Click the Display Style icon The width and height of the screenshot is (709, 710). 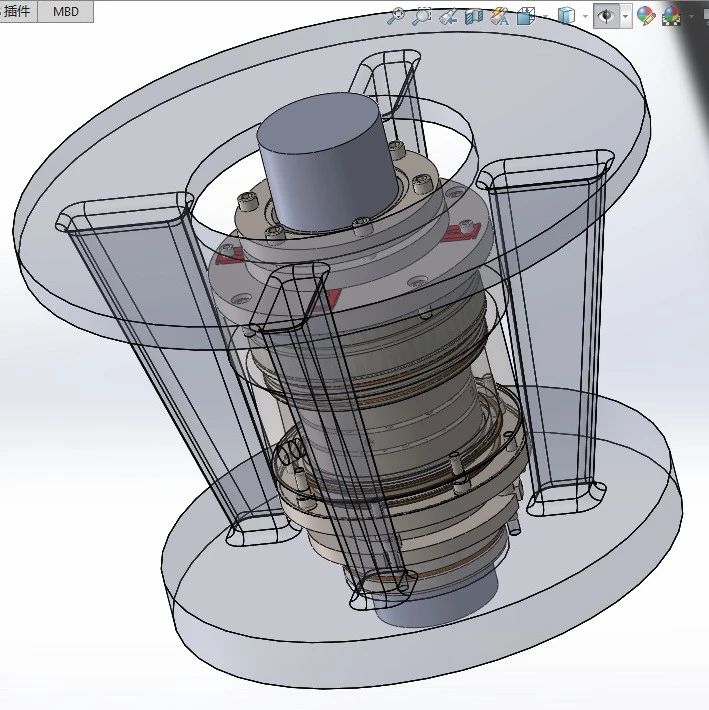click(566, 16)
